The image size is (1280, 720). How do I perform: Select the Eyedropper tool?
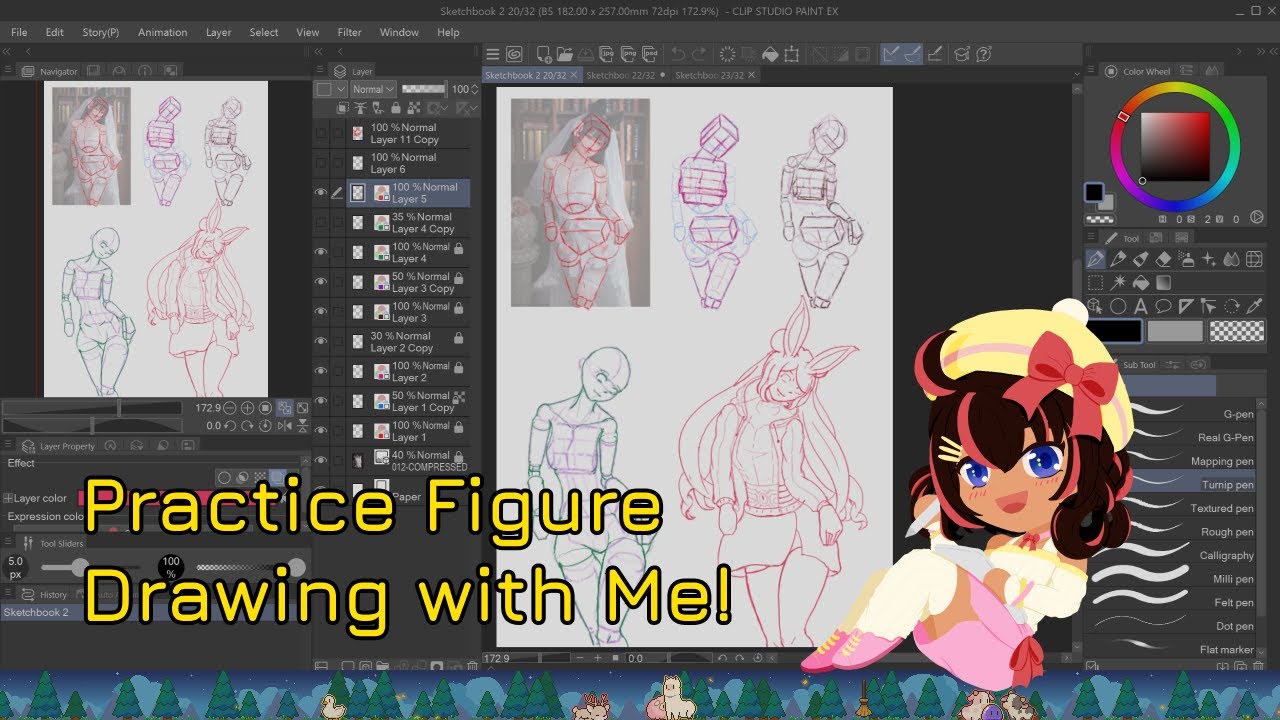[1254, 306]
